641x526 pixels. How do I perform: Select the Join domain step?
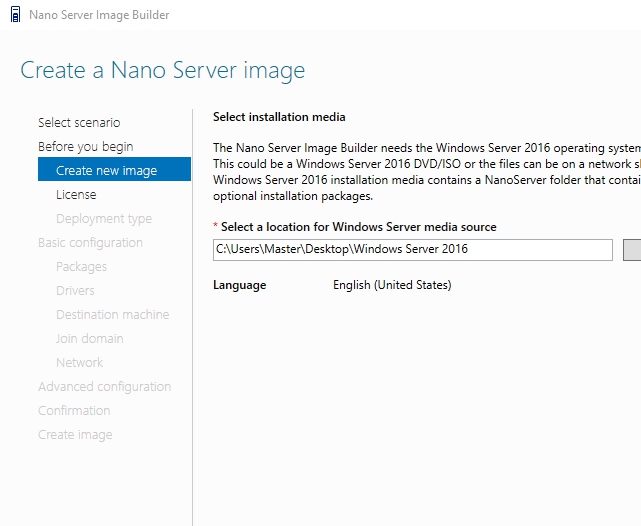89,339
